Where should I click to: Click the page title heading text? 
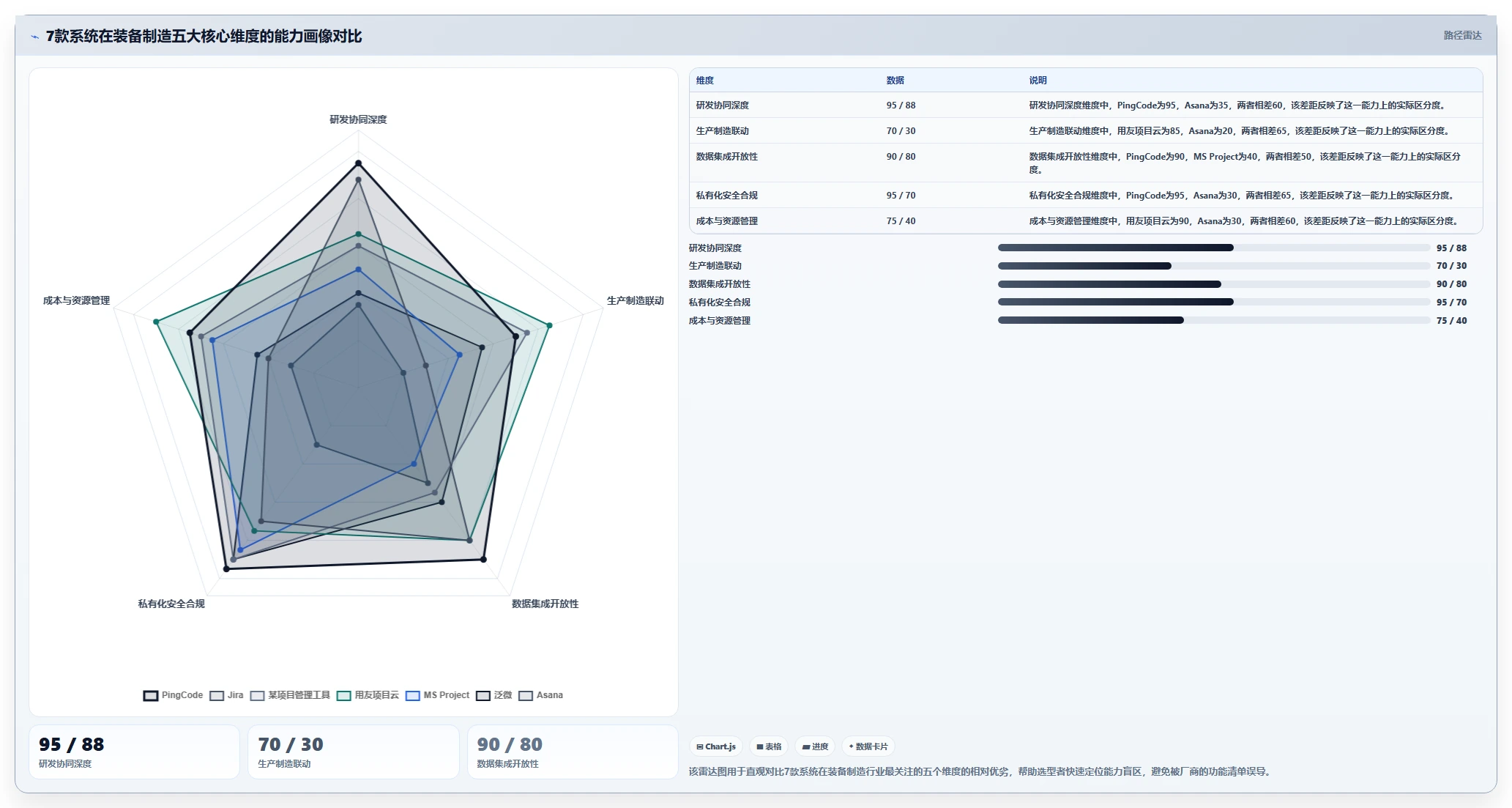(204, 37)
